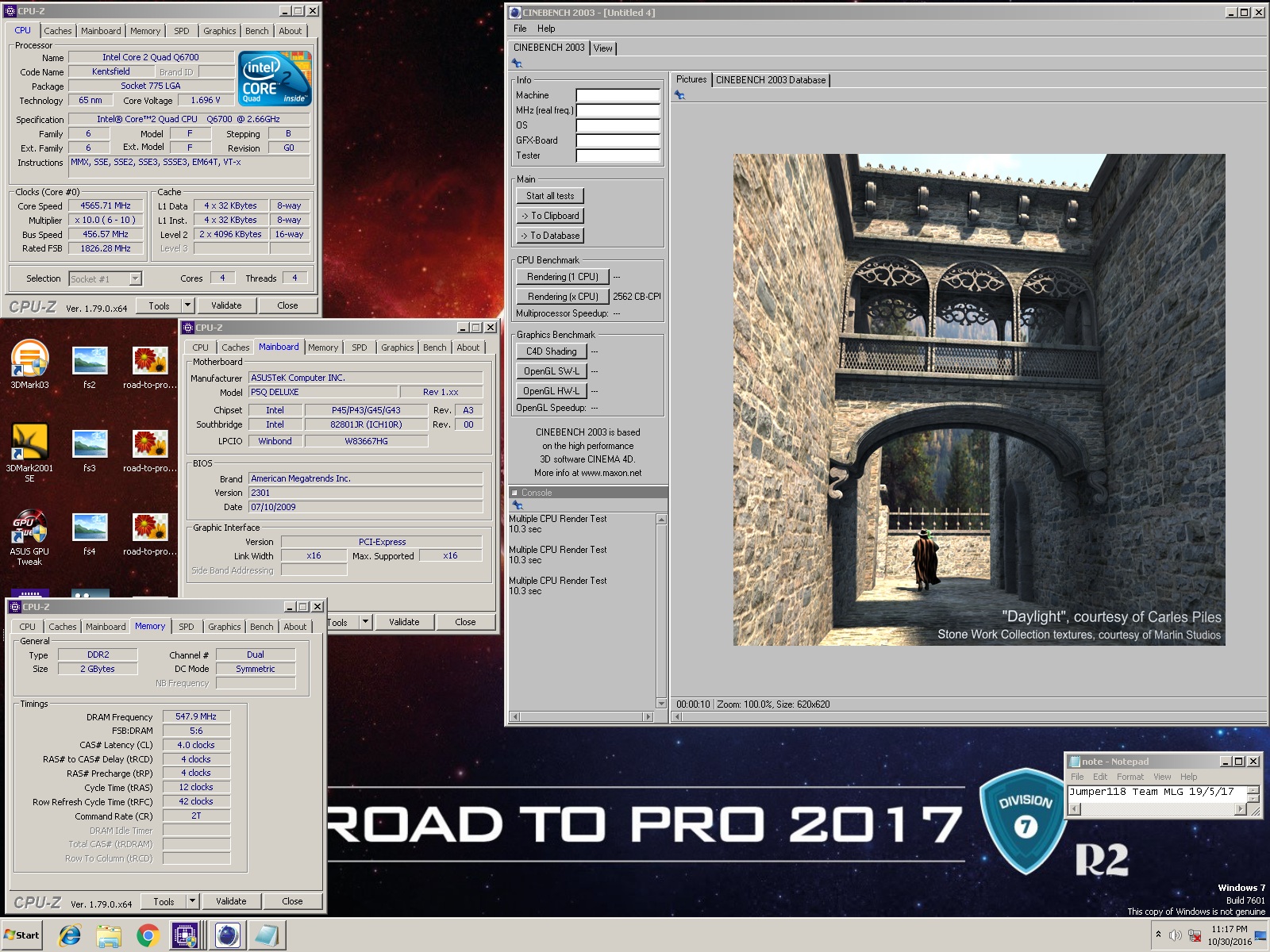1270x952 pixels.
Task: Click Close in the CPU-Z Memory window
Action: pos(292,901)
